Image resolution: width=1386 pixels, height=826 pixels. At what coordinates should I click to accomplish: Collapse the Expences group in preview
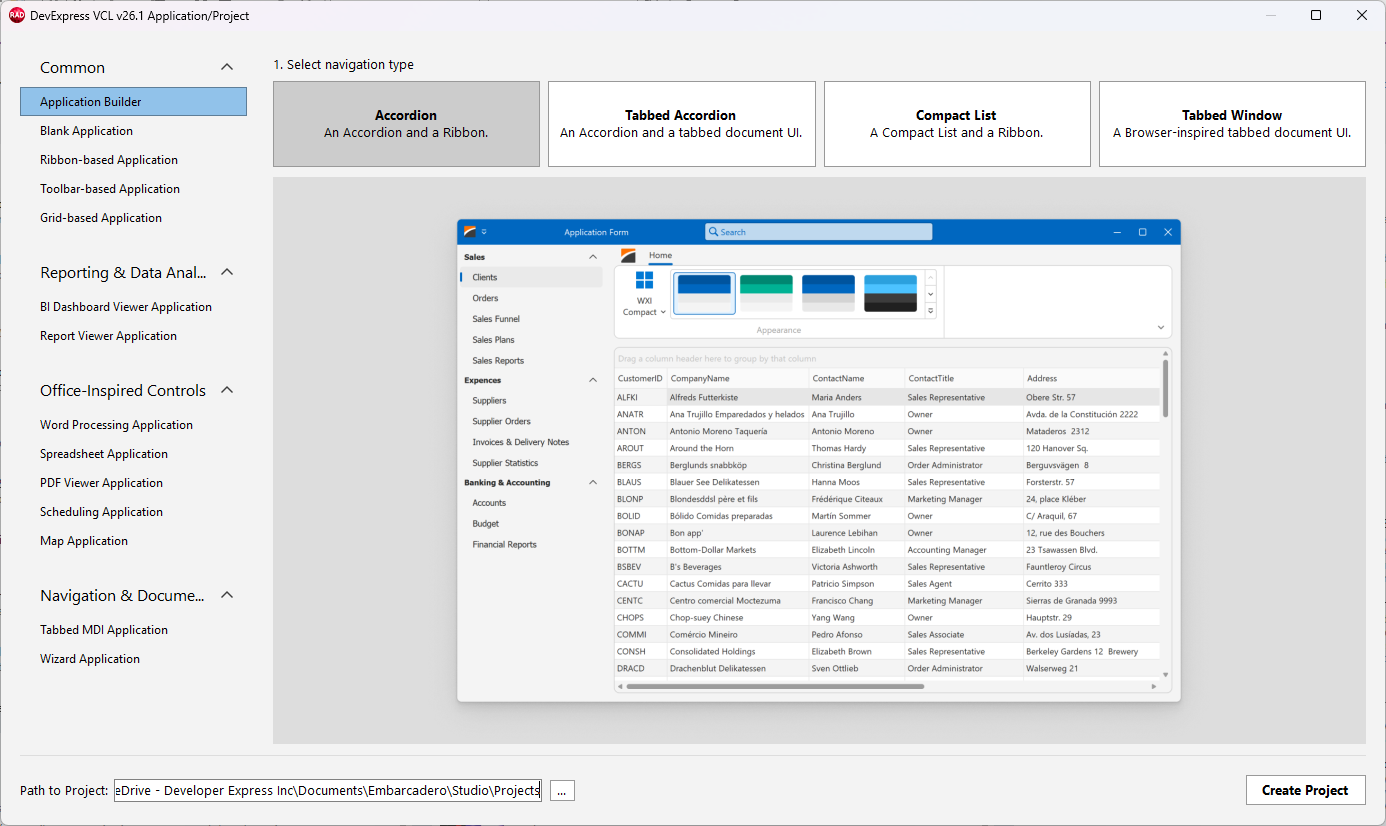pos(592,380)
